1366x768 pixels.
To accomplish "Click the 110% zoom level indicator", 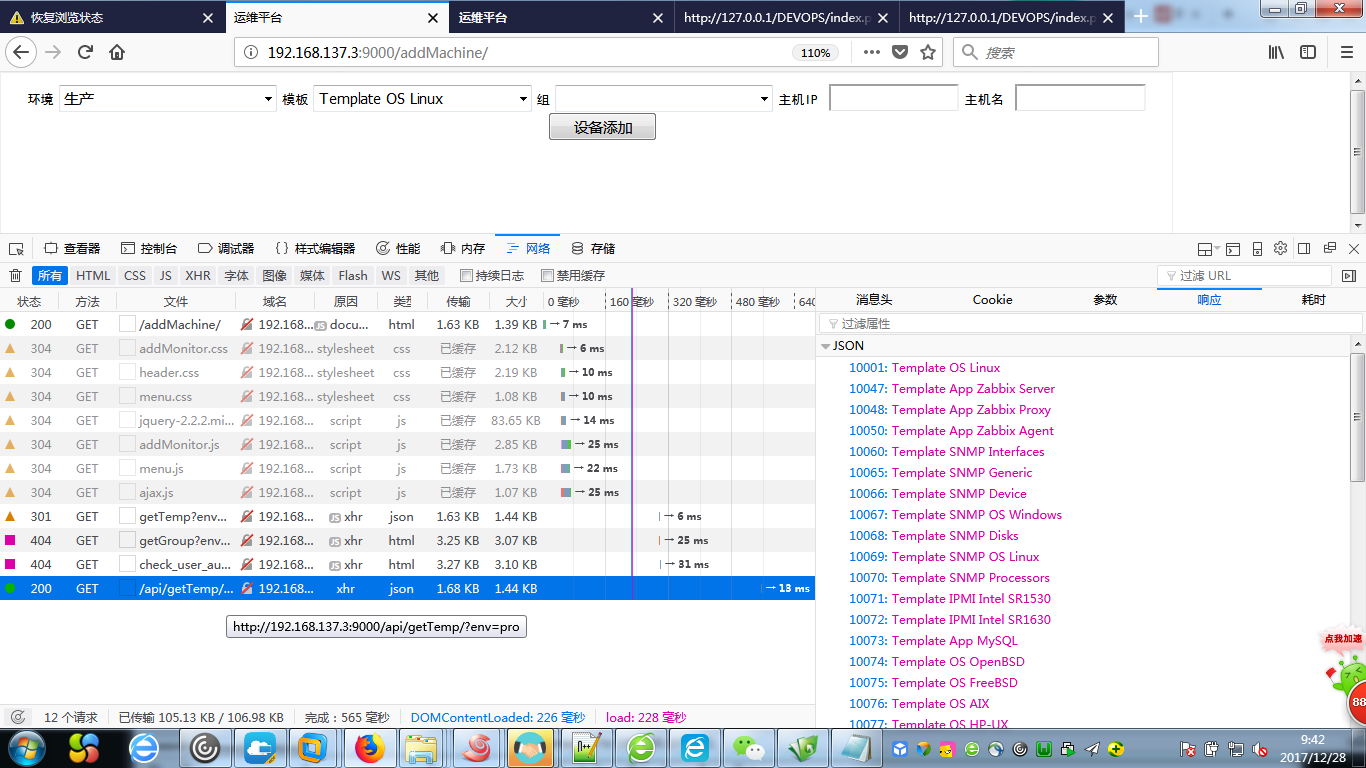I will (816, 53).
